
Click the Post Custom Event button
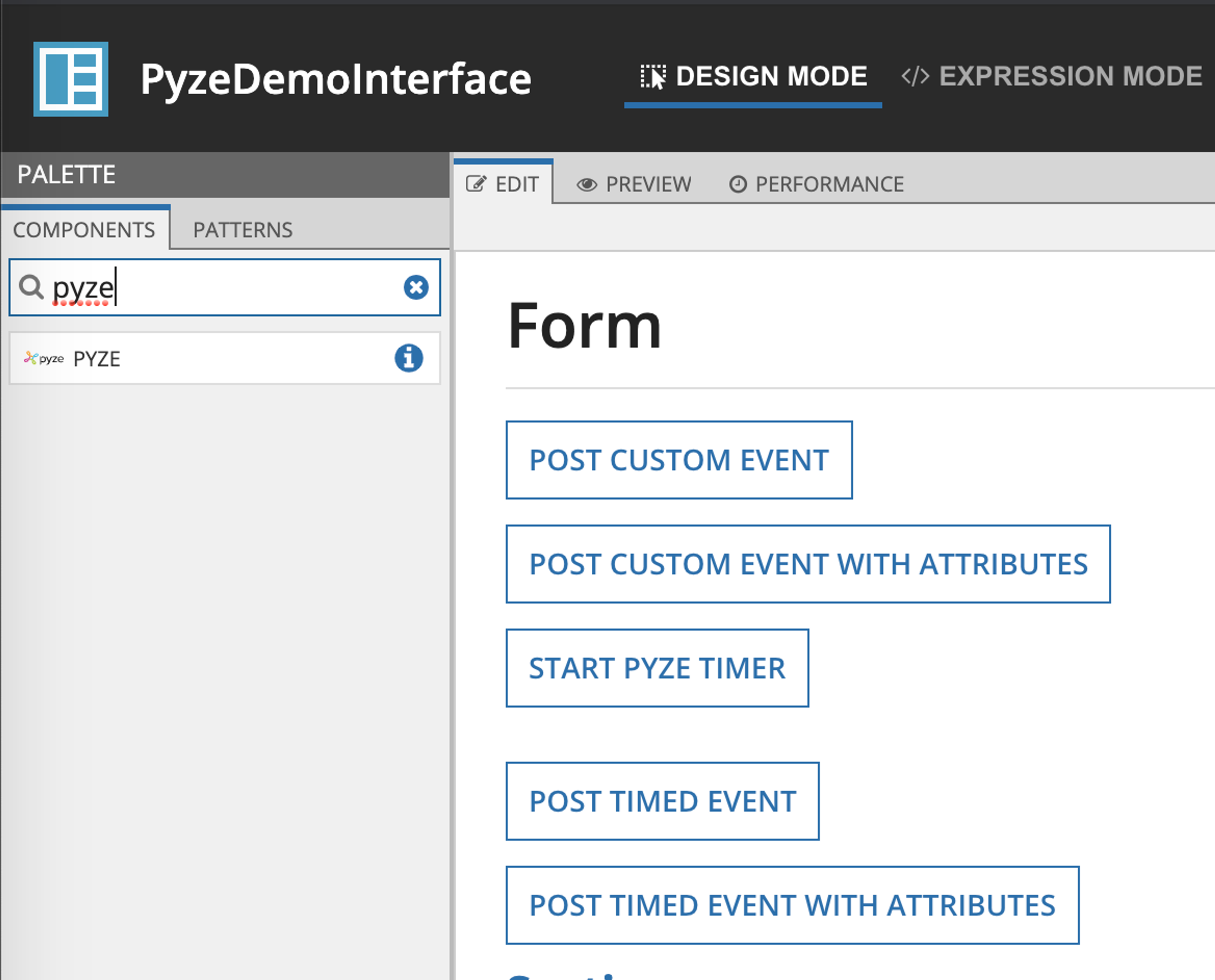[679, 460]
